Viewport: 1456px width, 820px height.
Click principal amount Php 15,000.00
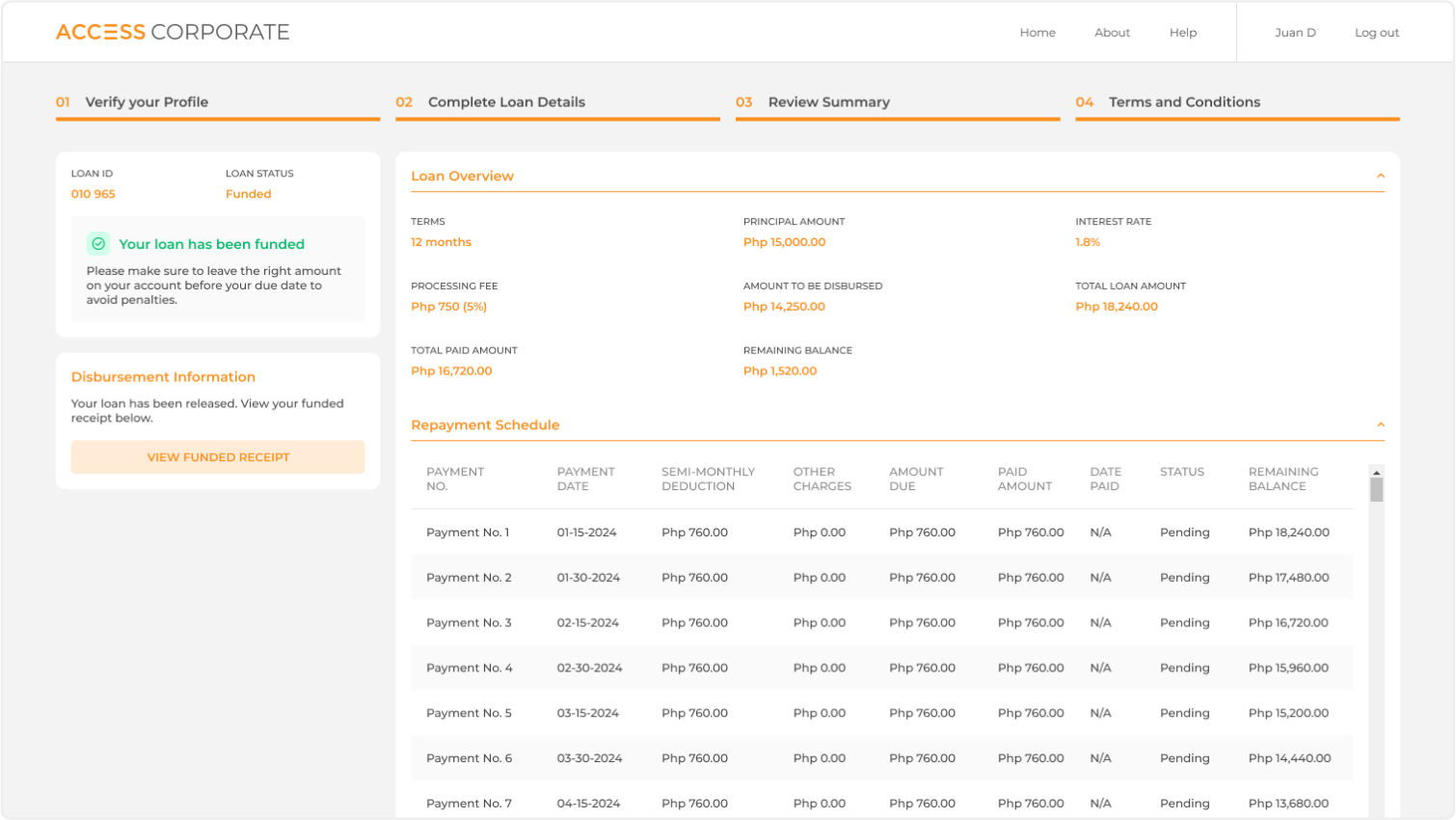tap(784, 242)
